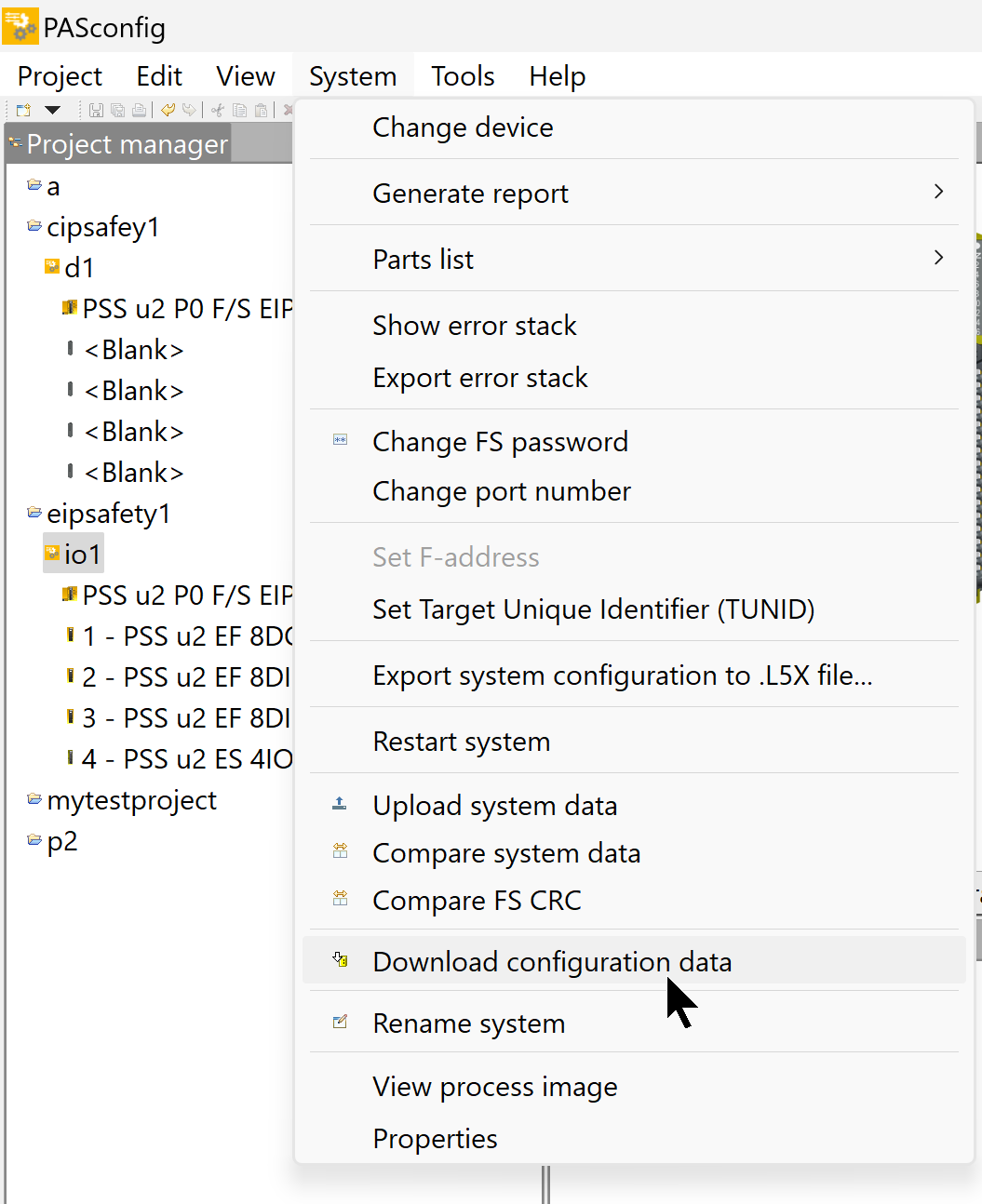982x1204 pixels.
Task: Click the Print toolbar icon
Action: coord(139,110)
